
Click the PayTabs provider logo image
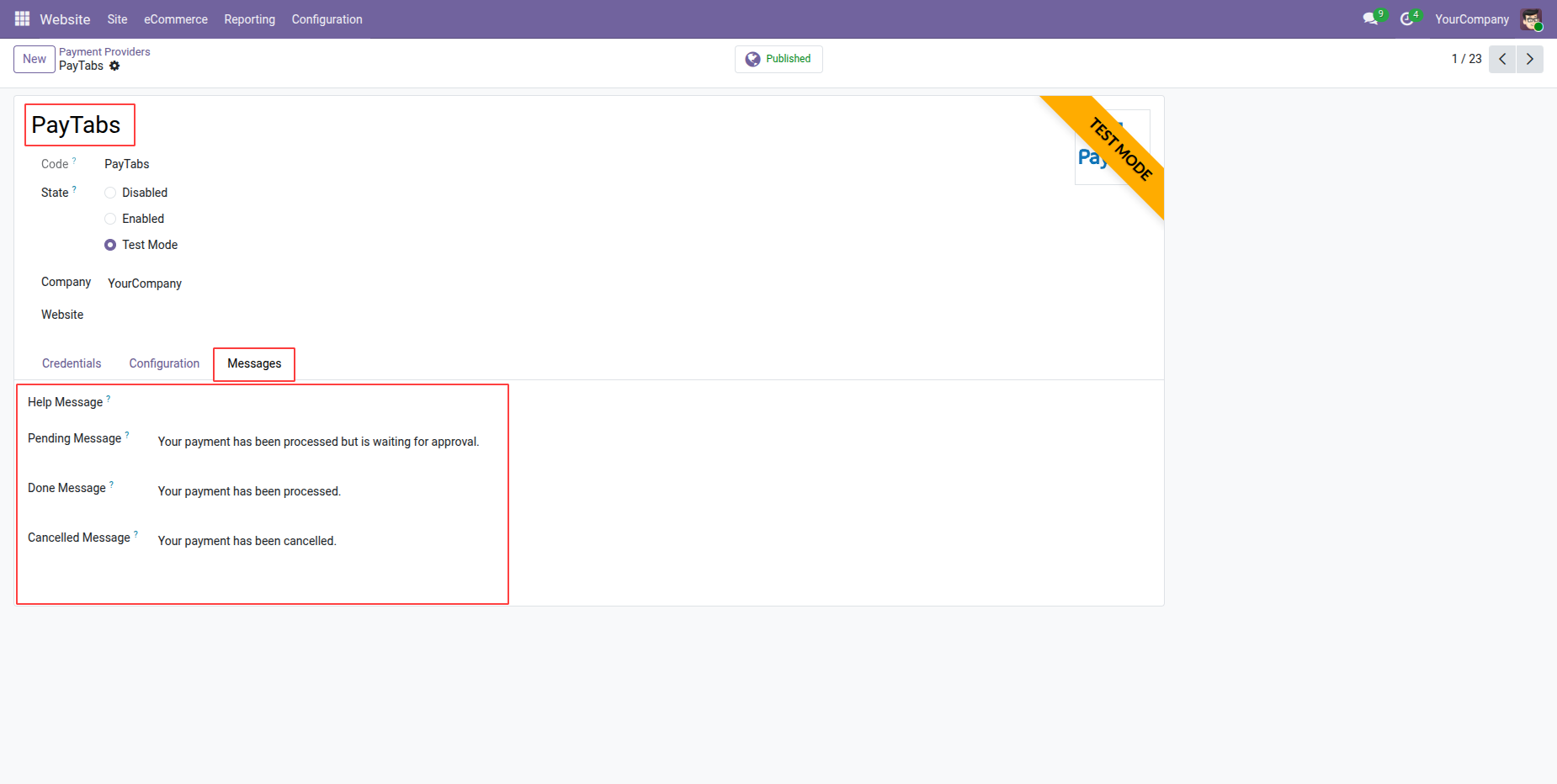pos(1112,147)
